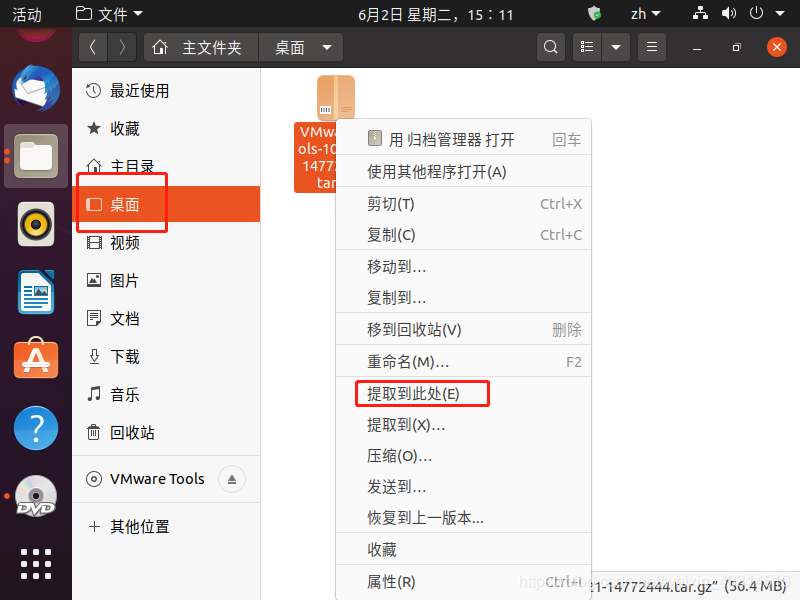Choose 重命名(M) in the context menu
Image resolution: width=800 pixels, height=600 pixels.
pyautogui.click(x=408, y=361)
